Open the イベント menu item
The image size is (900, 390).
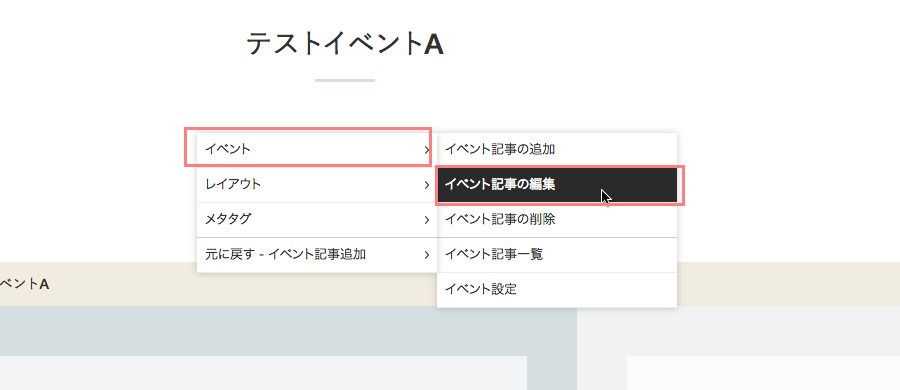(317, 149)
